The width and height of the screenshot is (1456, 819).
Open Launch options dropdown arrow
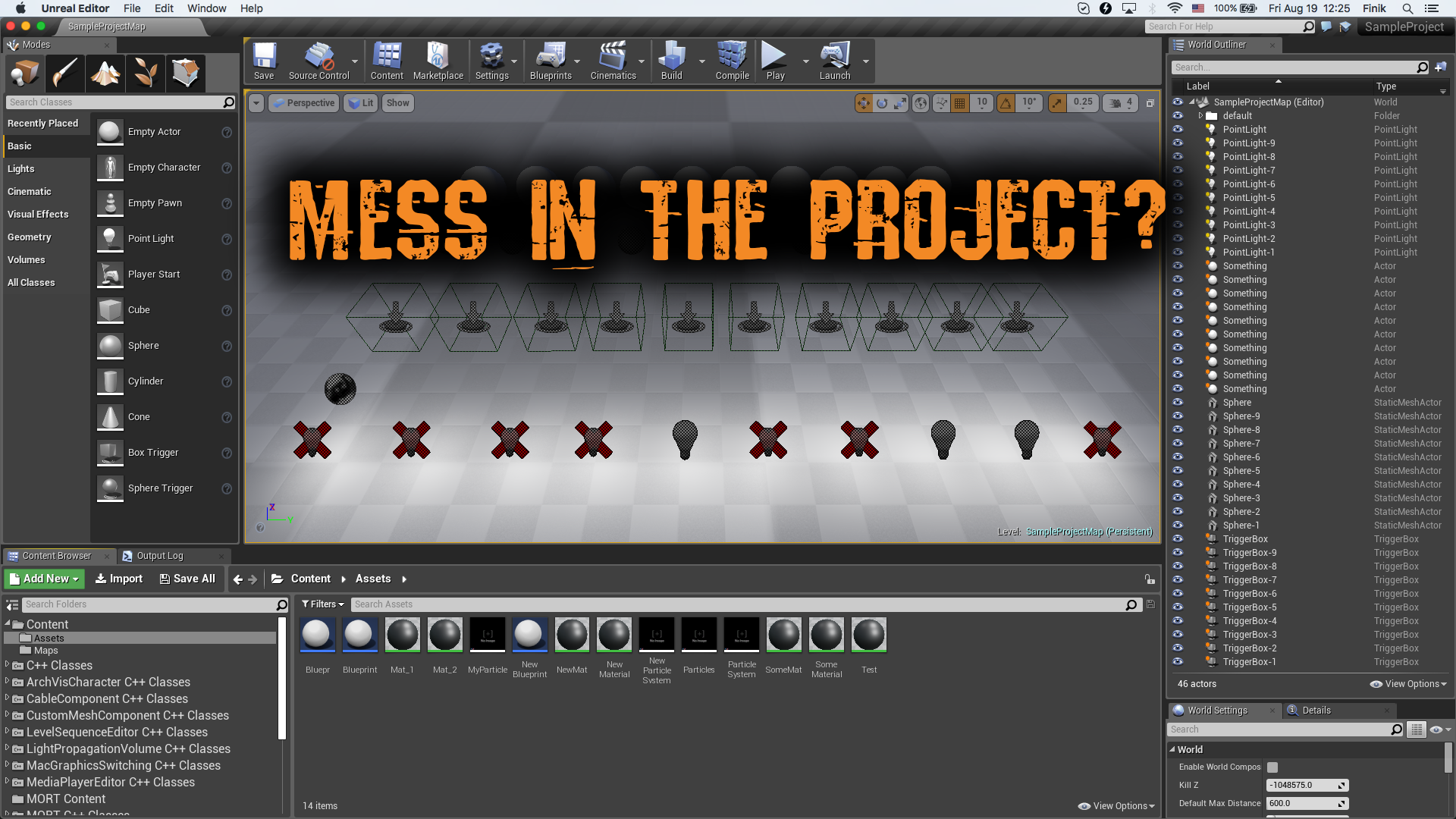pyautogui.click(x=865, y=61)
